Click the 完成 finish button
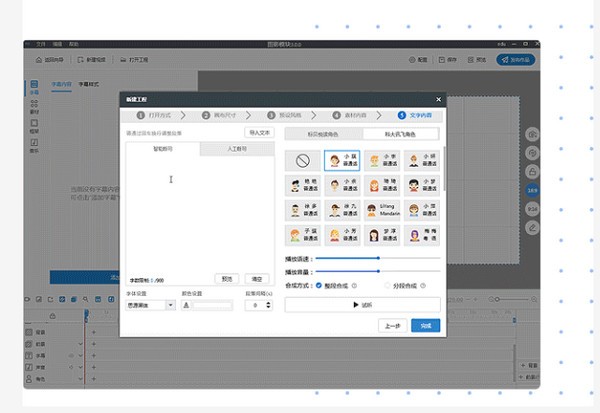This screenshot has width=600, height=413. click(425, 326)
